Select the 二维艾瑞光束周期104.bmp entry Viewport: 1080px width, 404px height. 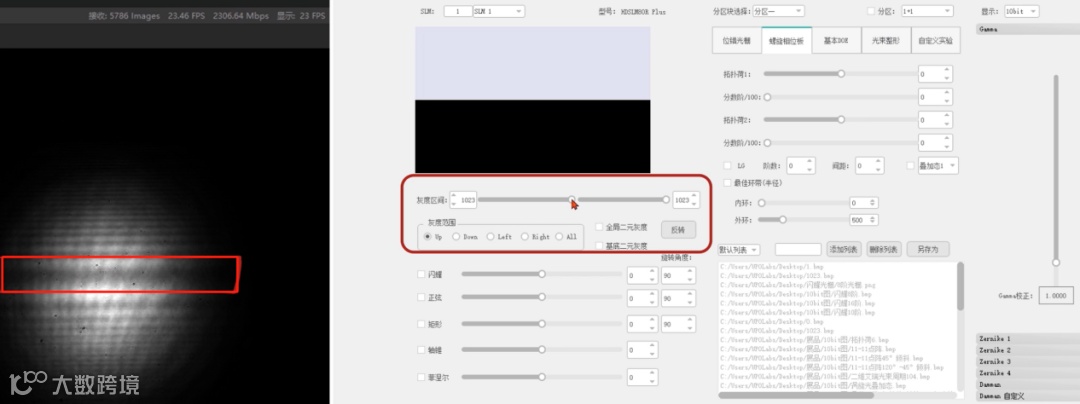(824, 376)
